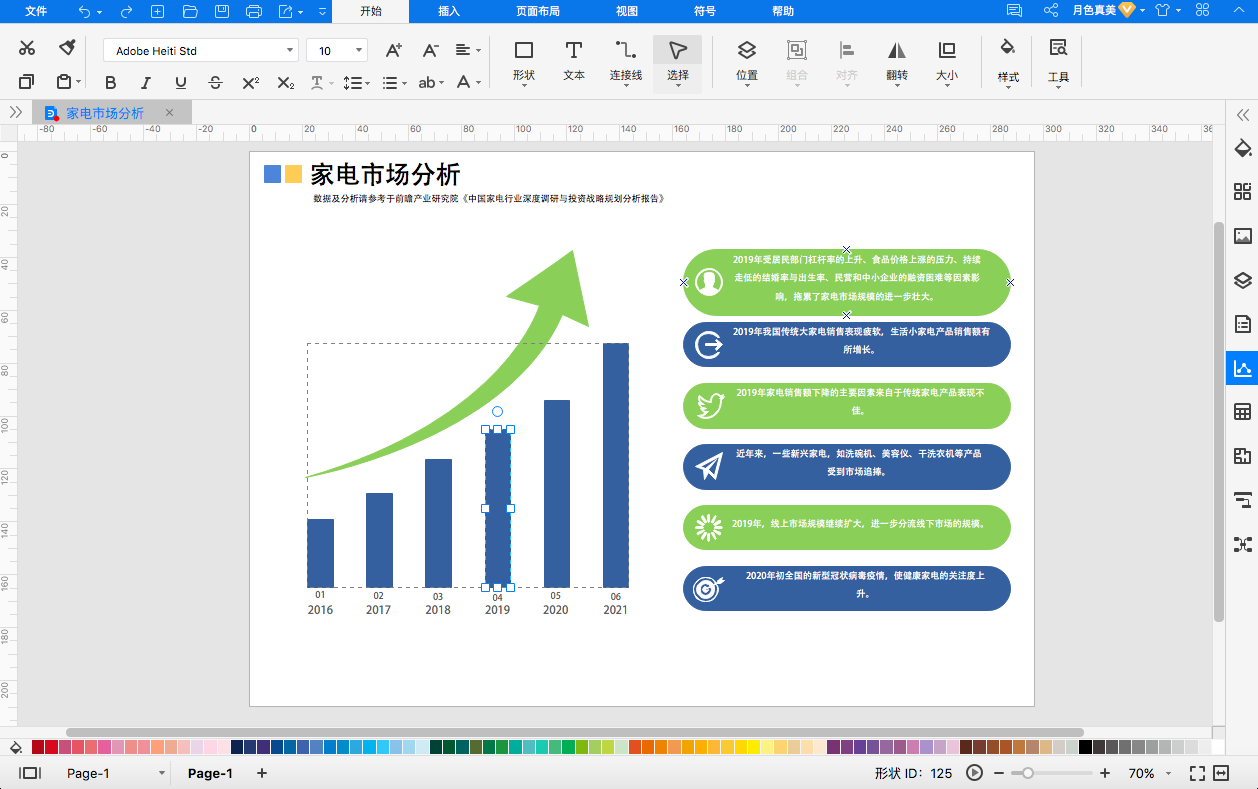
Task: Pick the black color swatch in palette
Action: (x=1085, y=747)
